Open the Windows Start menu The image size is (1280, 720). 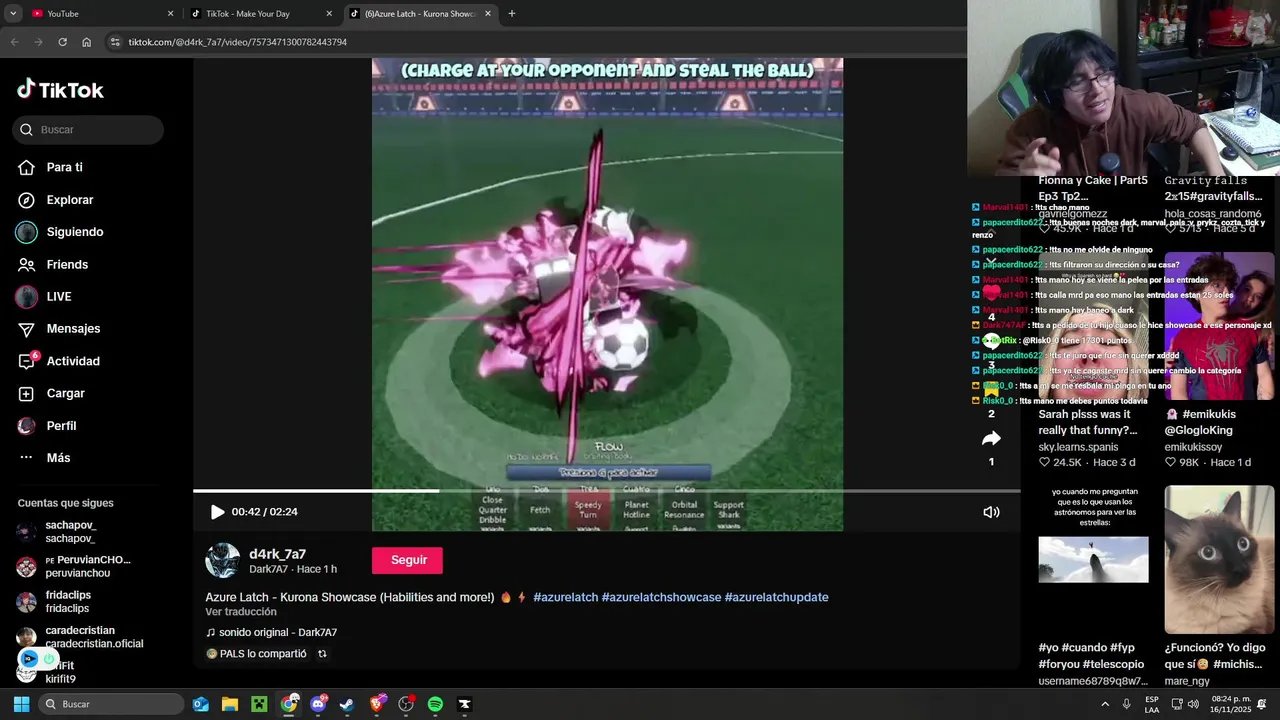pos(21,704)
